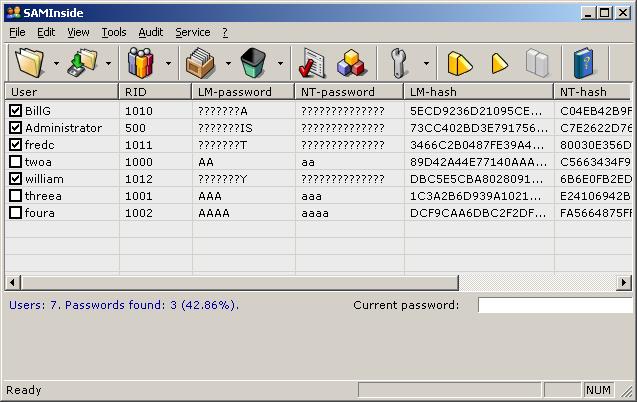
Task: Click the red checkmark document icon
Action: coord(312,63)
